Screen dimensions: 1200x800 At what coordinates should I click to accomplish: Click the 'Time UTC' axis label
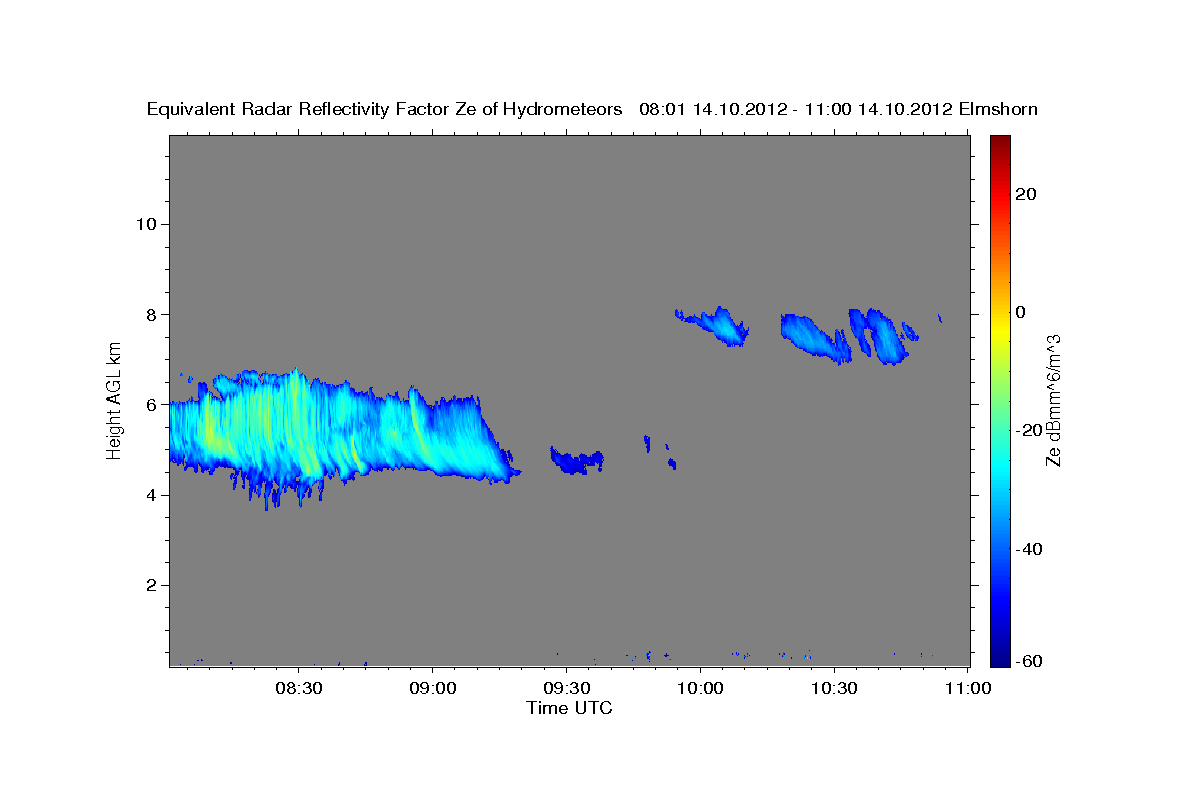(569, 708)
